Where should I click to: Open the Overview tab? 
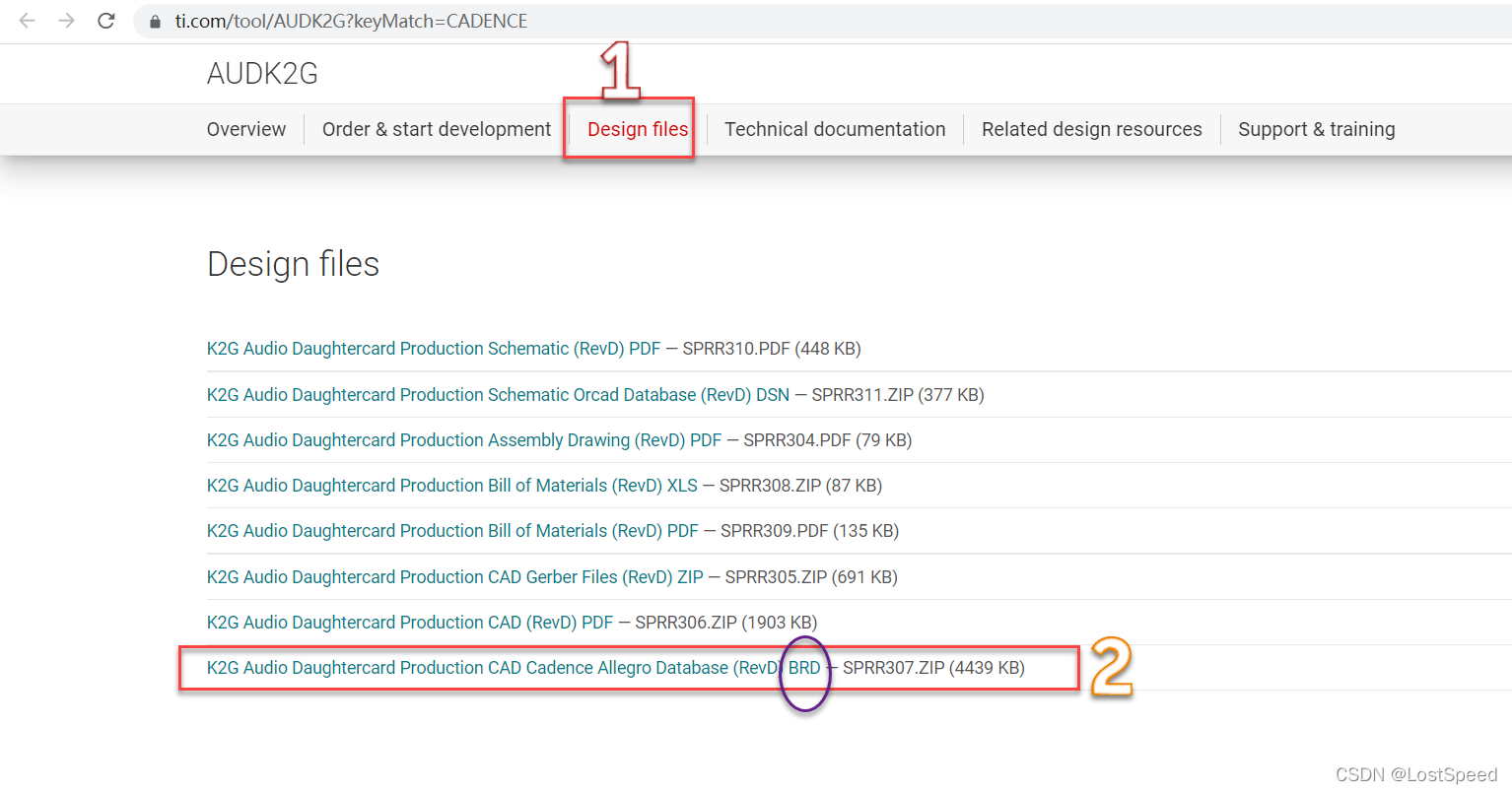[246, 129]
